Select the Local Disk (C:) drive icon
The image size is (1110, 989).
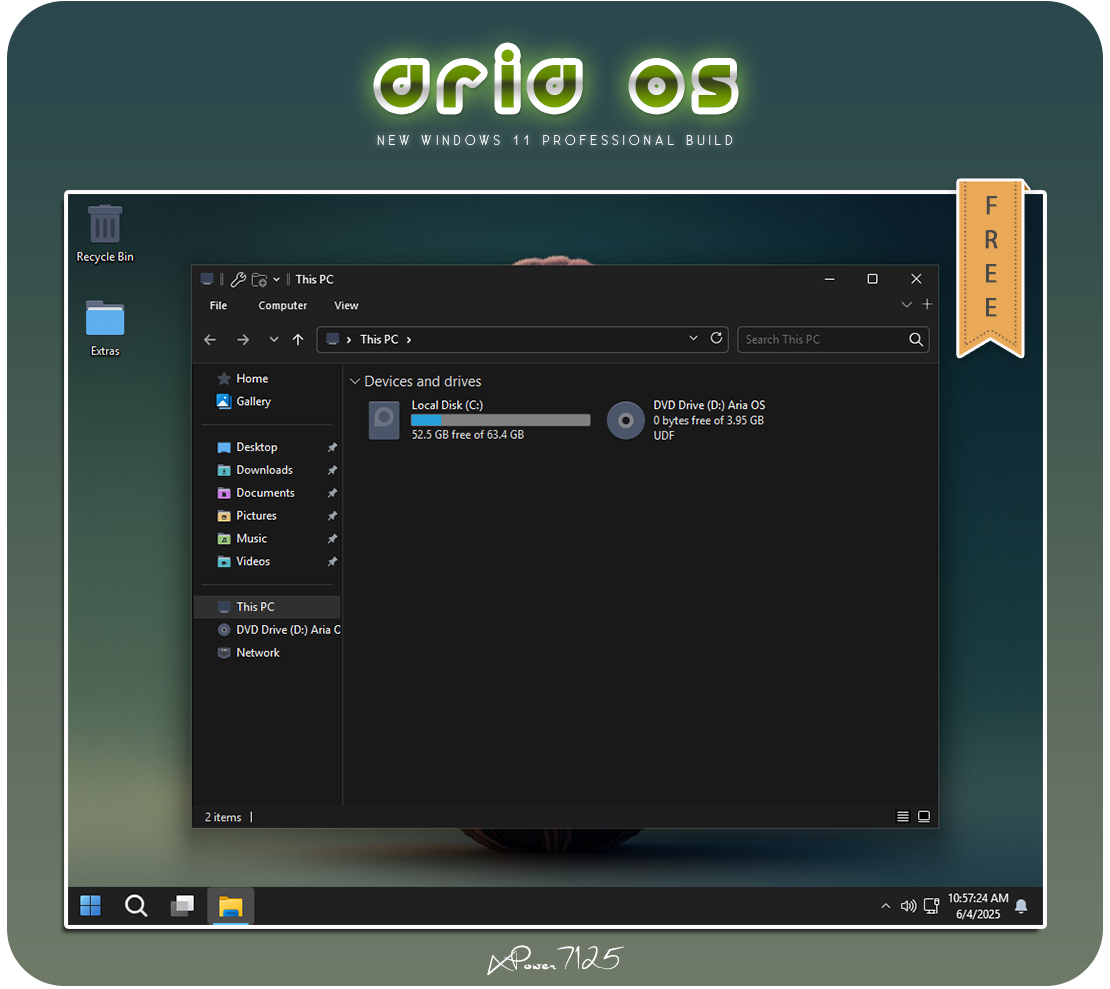pyautogui.click(x=384, y=420)
